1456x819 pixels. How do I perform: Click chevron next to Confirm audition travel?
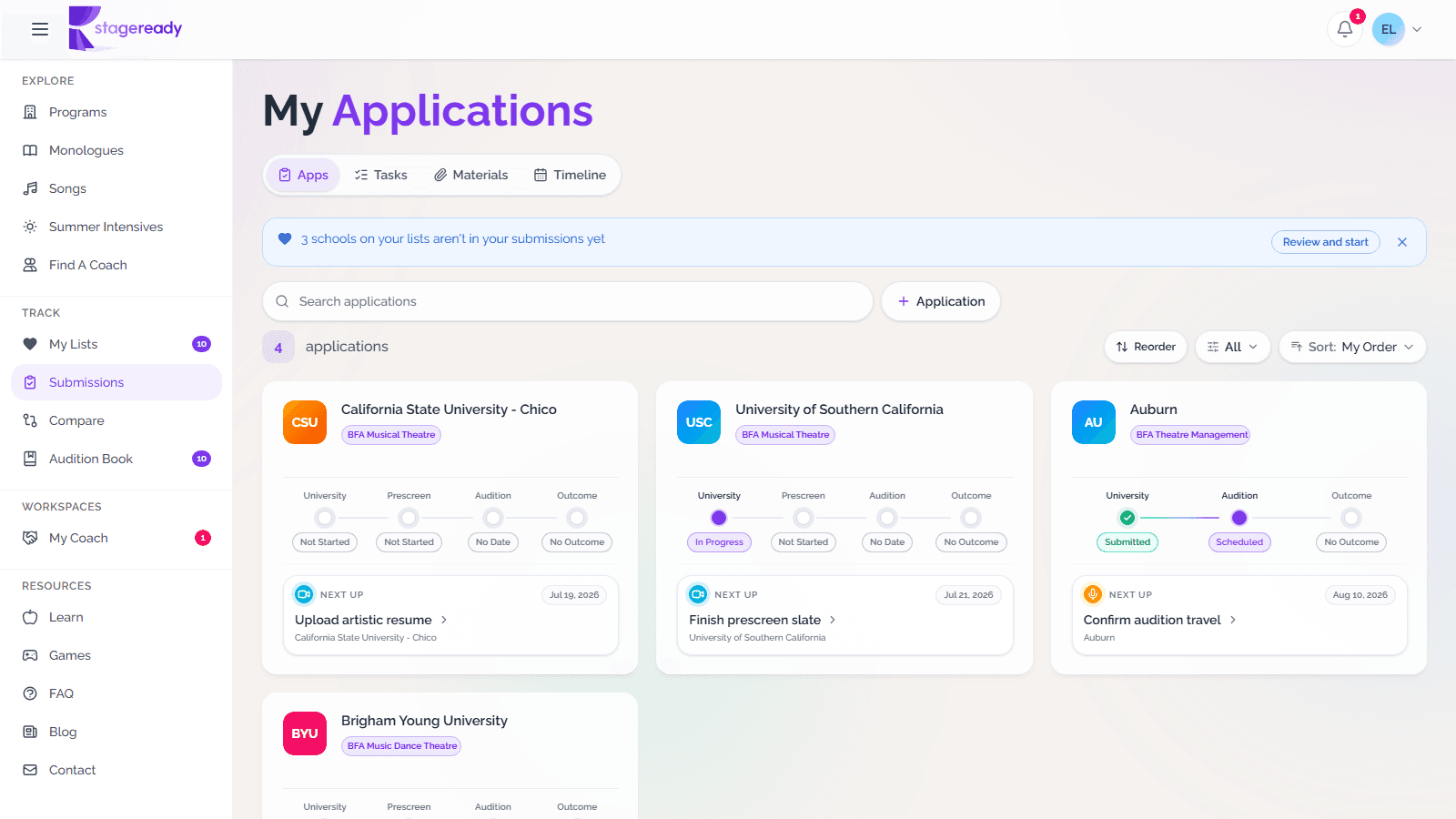pos(1233,620)
